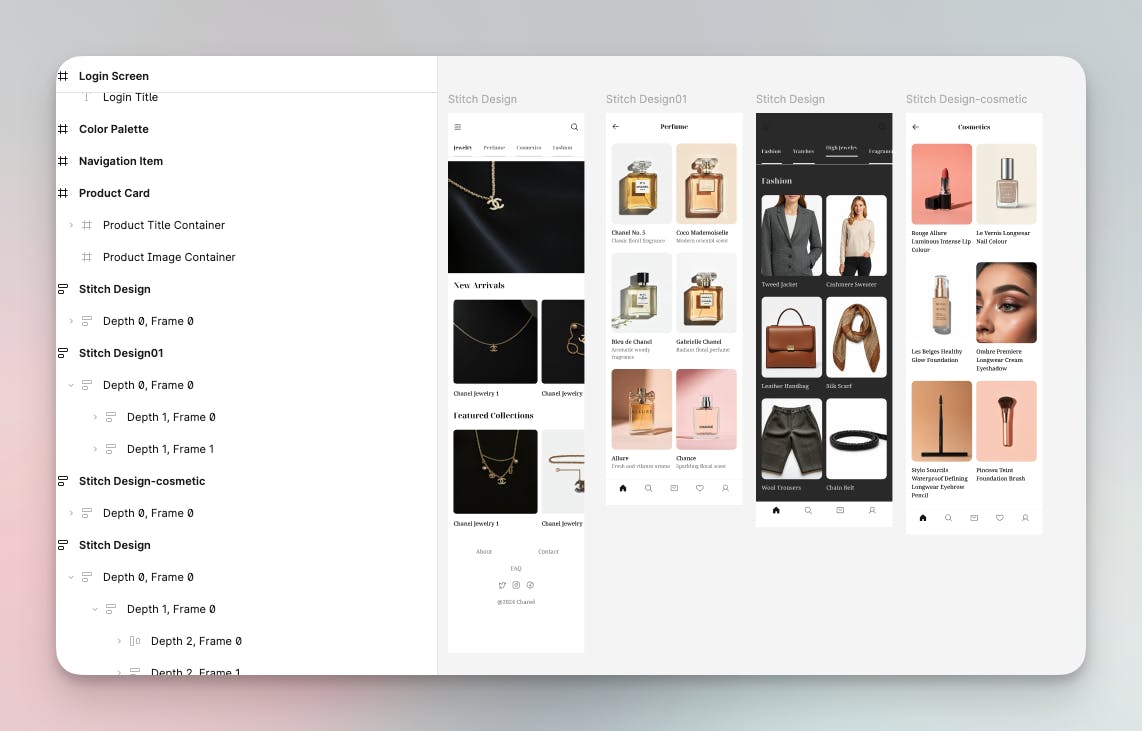1142x731 pixels.
Task: Click the Instagram icon in the jewelry mockup footer
Action: 516,585
